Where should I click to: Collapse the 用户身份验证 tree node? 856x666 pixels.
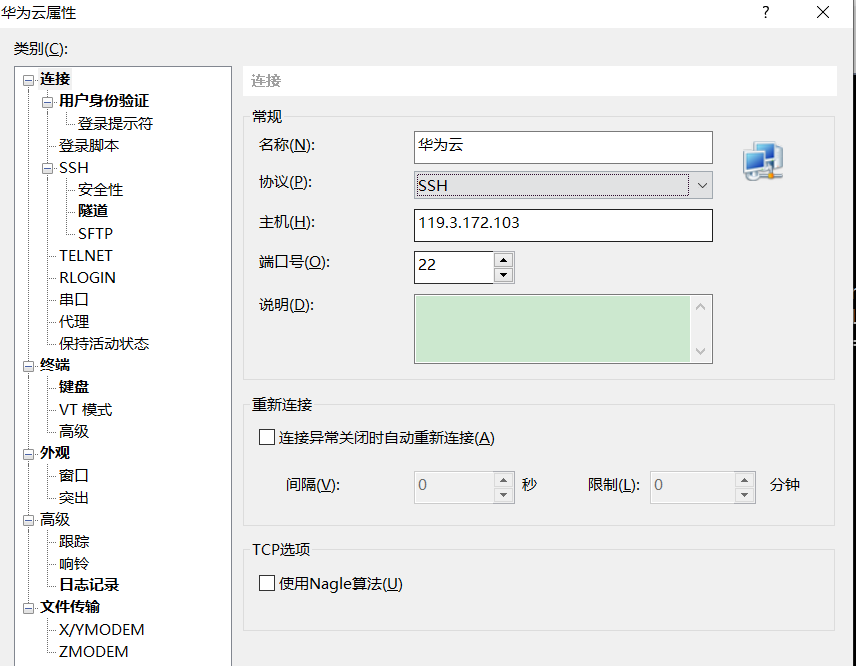(x=47, y=102)
